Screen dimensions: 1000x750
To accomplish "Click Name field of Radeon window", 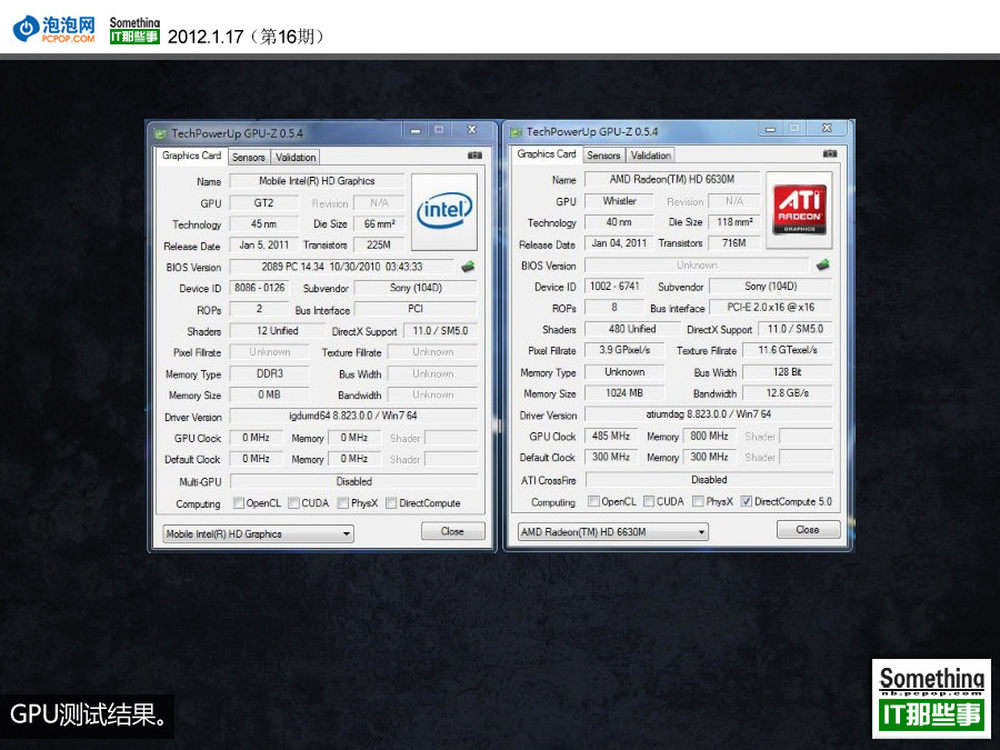I will (672, 179).
